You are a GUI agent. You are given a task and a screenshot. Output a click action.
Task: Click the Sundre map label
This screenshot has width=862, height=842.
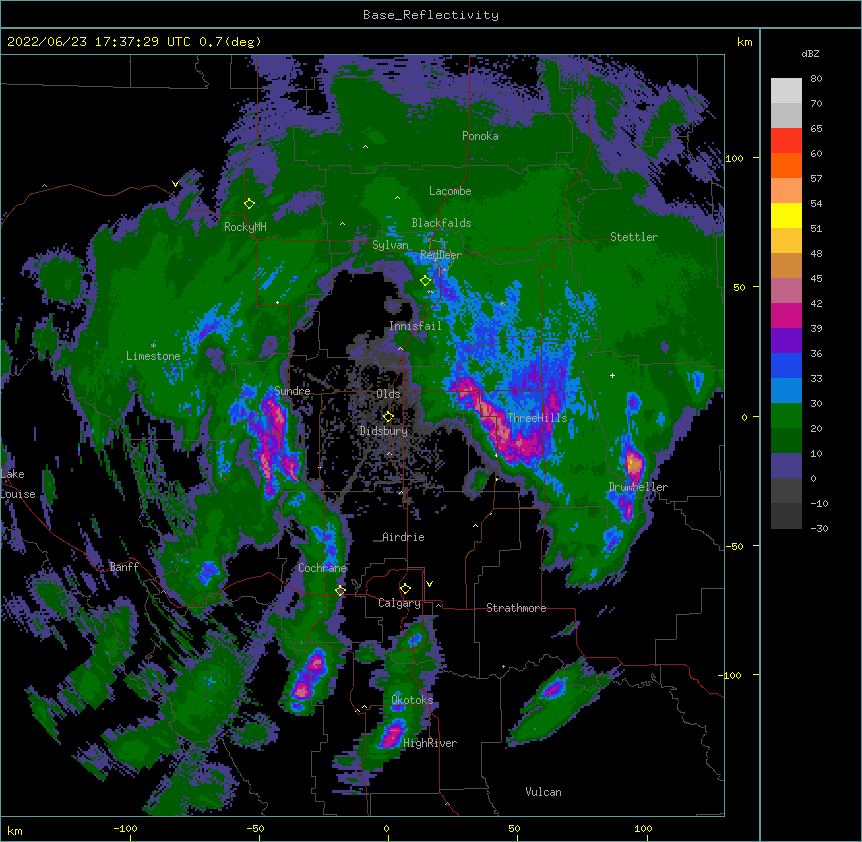point(292,391)
